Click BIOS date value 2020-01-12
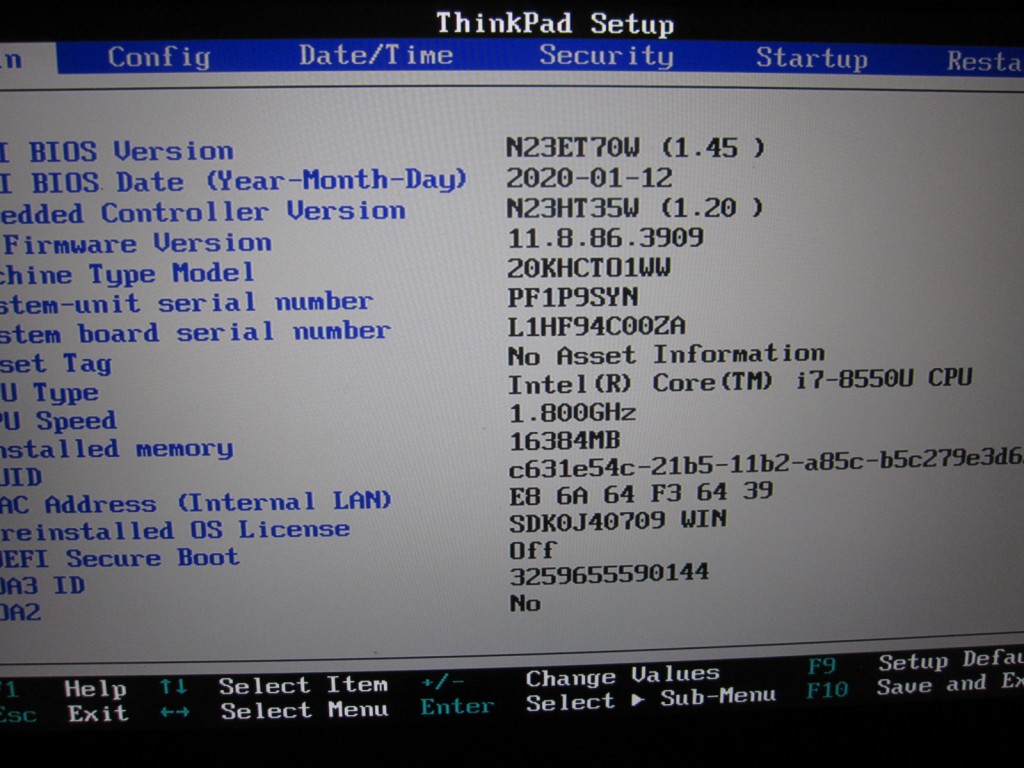 (589, 178)
